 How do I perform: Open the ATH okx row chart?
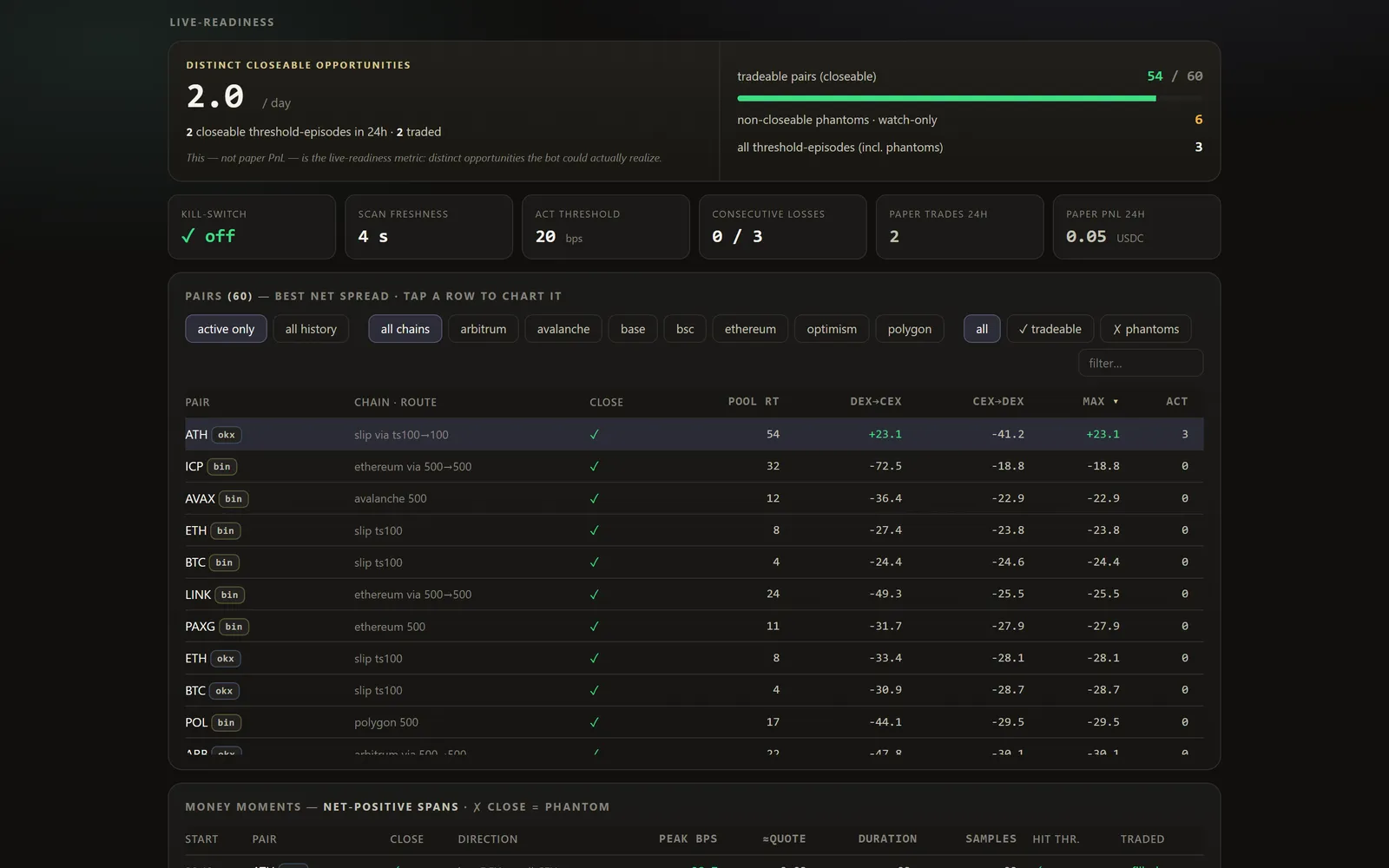coord(694,434)
